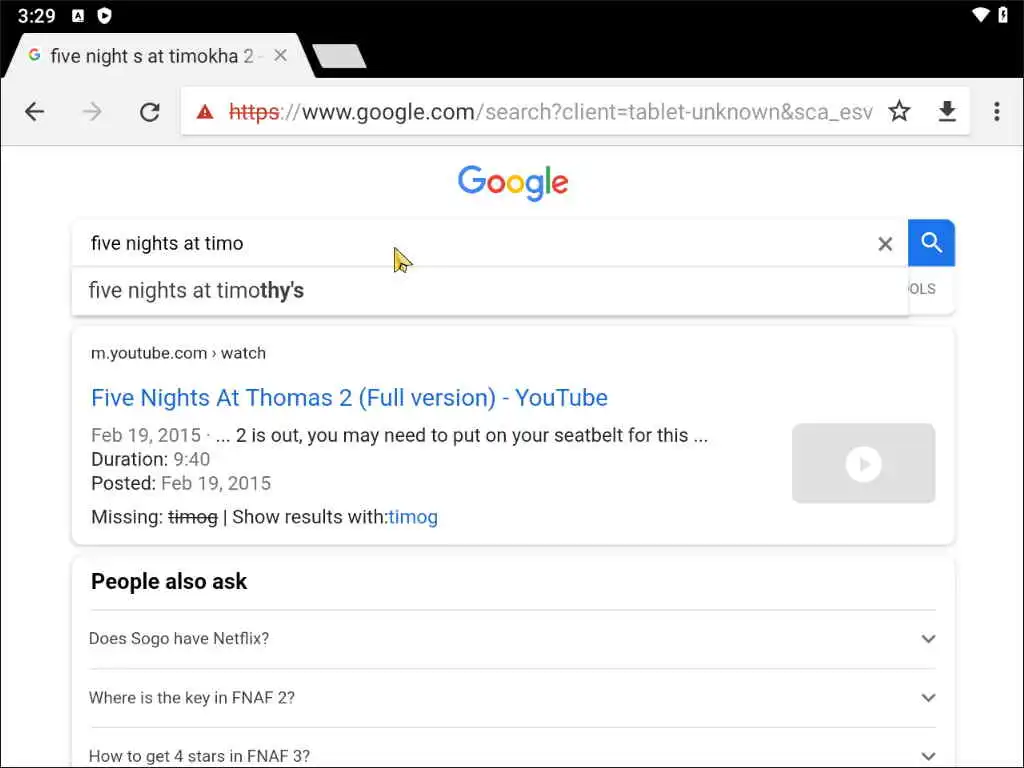Click the 'People also ask' heading
The image size is (1024, 768).
(169, 581)
